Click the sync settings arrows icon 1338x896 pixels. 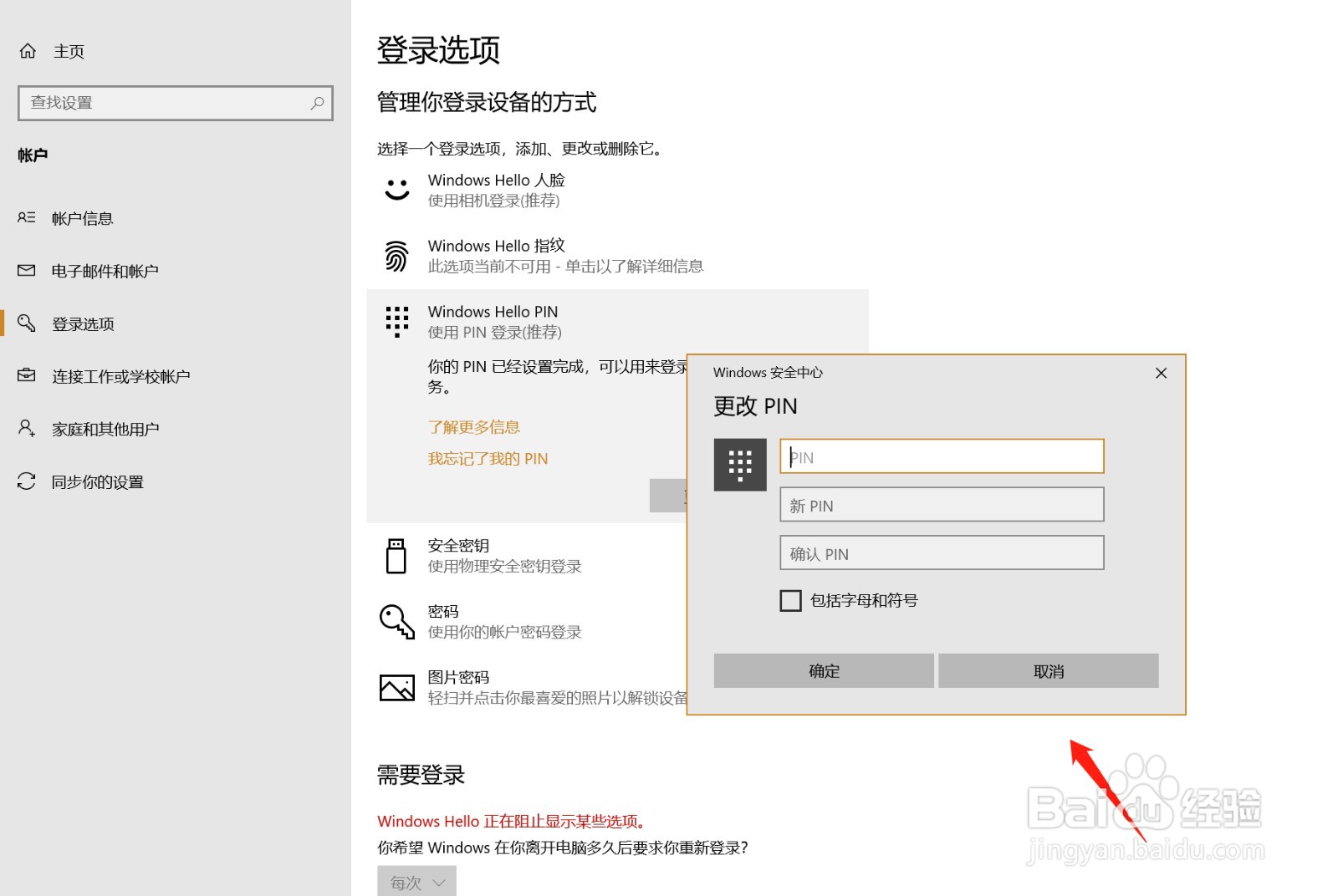pyautogui.click(x=27, y=481)
